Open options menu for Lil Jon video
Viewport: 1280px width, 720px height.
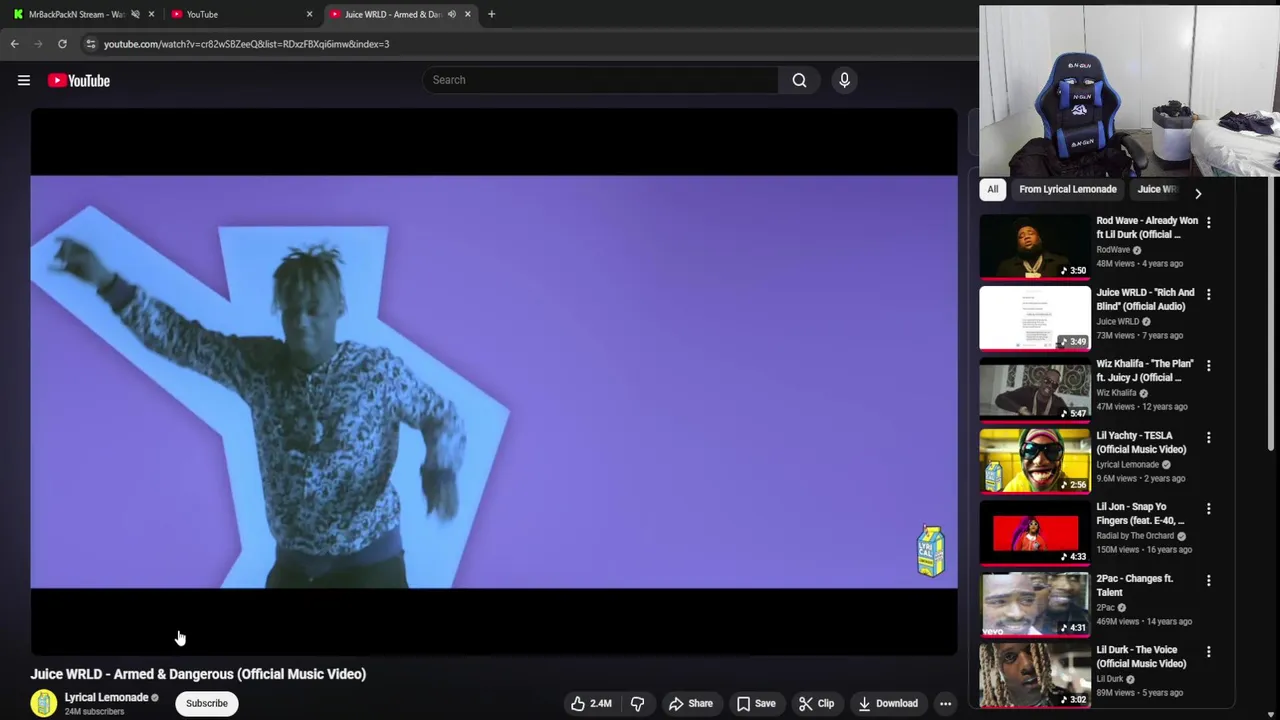[x=1208, y=508]
